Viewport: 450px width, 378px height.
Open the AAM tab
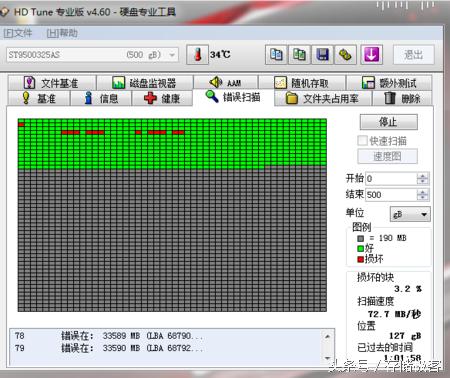225,82
